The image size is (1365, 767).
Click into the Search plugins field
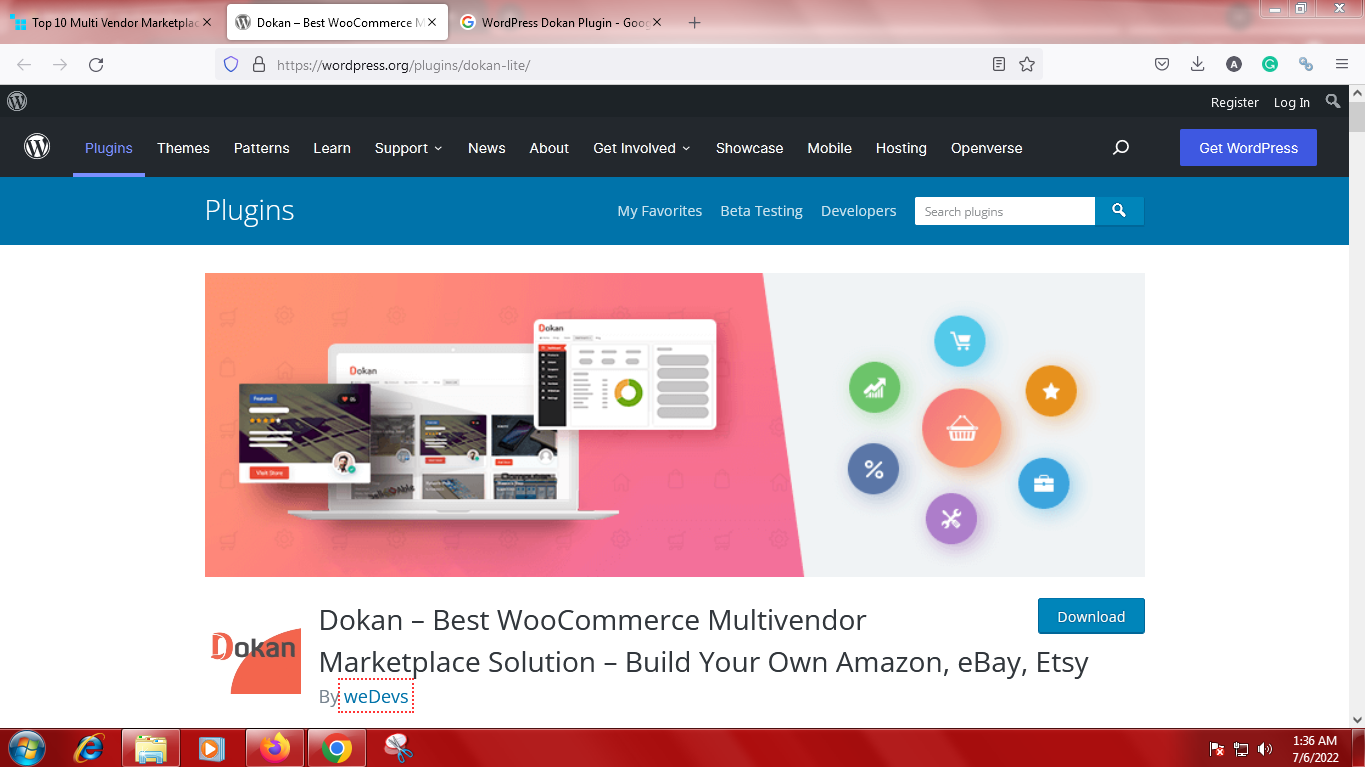coord(1005,211)
